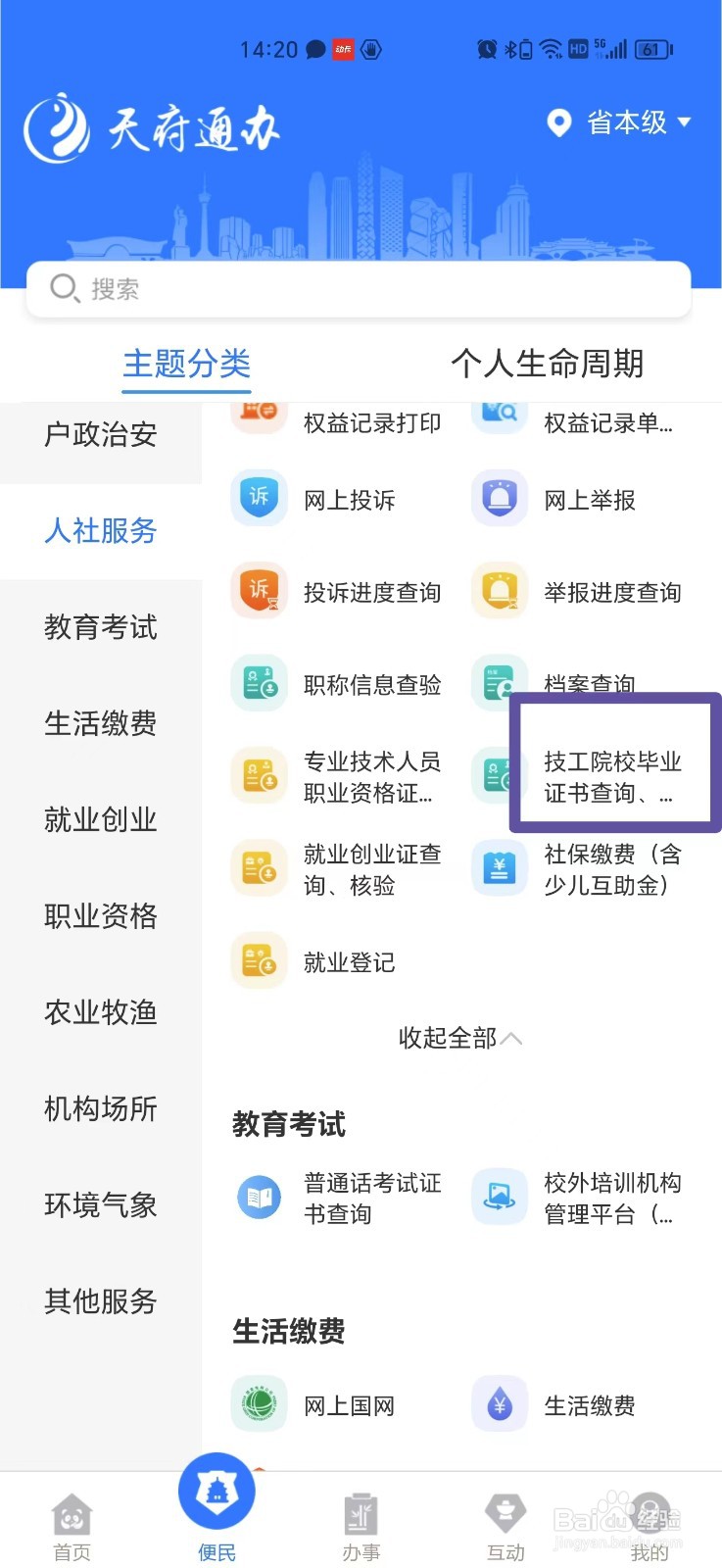The image size is (722, 1568).
Task: Tap the 普通话考试证书查询 icon
Action: pyautogui.click(x=259, y=1197)
